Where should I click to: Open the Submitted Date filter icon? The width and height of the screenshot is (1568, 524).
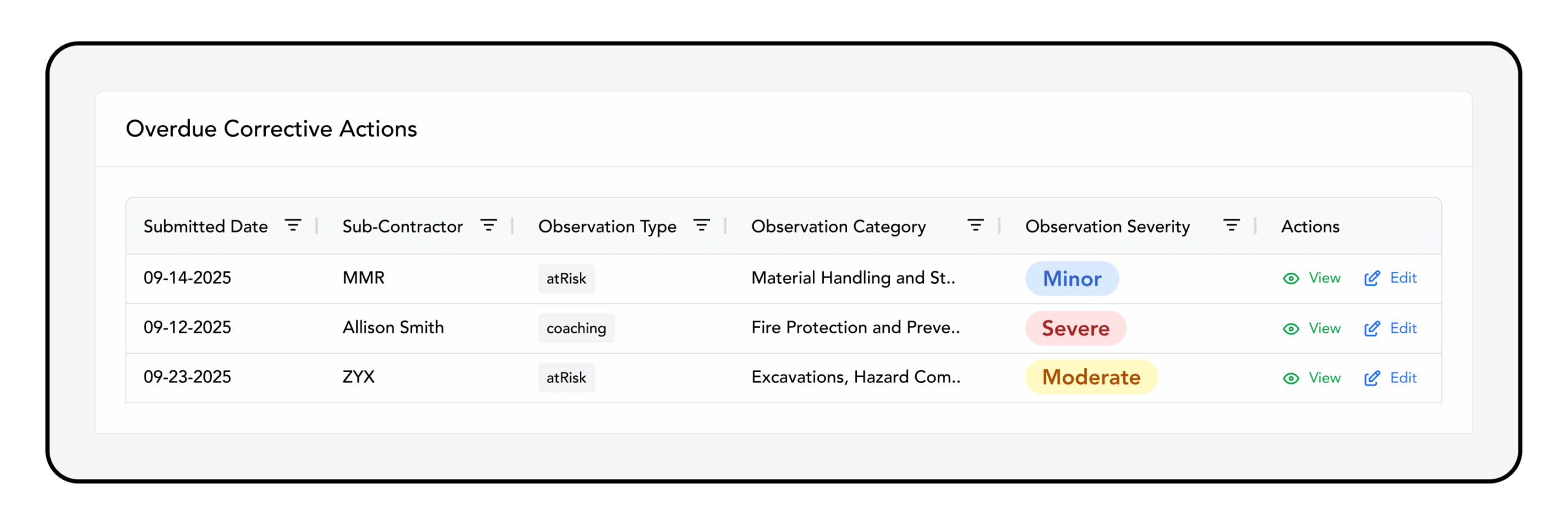pyautogui.click(x=293, y=226)
